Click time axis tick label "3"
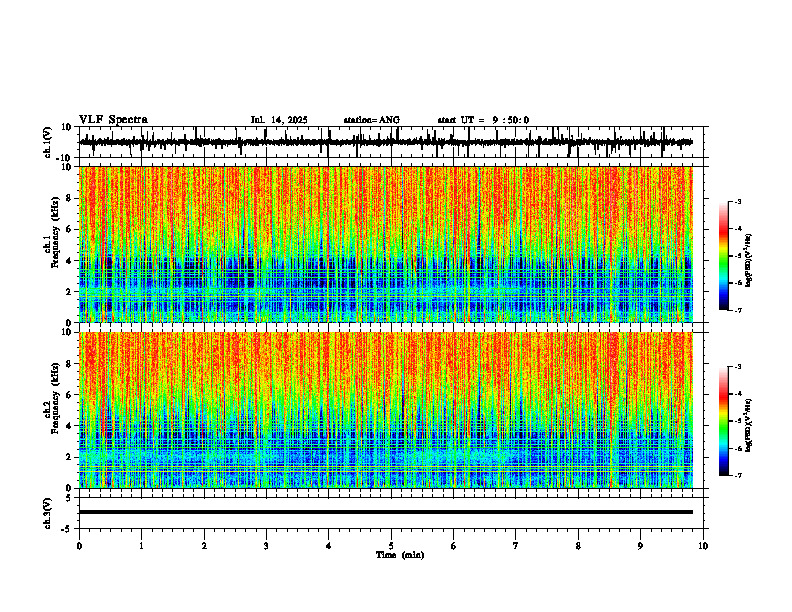The image size is (792, 612). point(266,546)
